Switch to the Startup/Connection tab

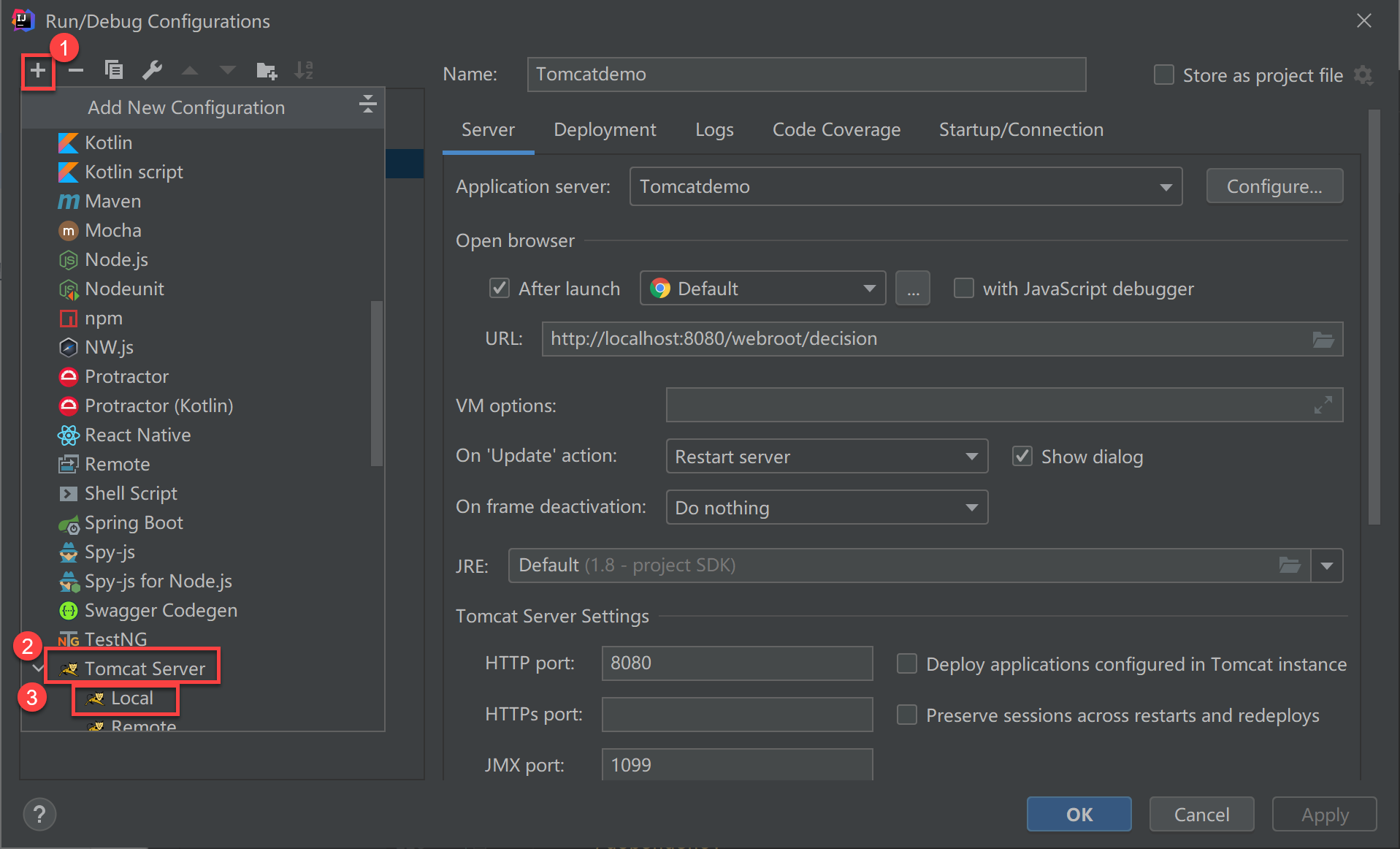point(1021,130)
